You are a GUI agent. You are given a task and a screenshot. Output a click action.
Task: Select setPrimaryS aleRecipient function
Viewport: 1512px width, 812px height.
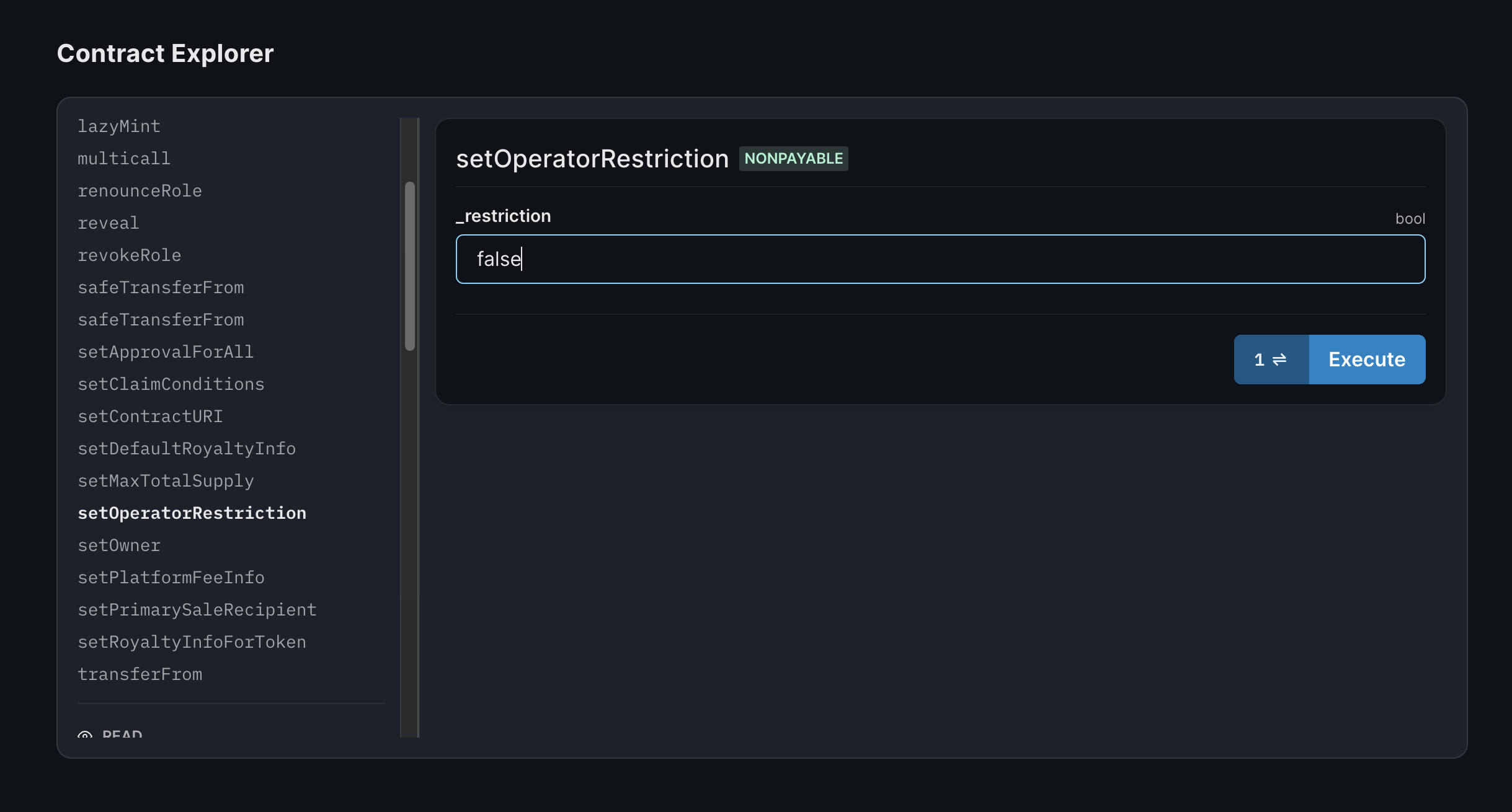point(197,609)
